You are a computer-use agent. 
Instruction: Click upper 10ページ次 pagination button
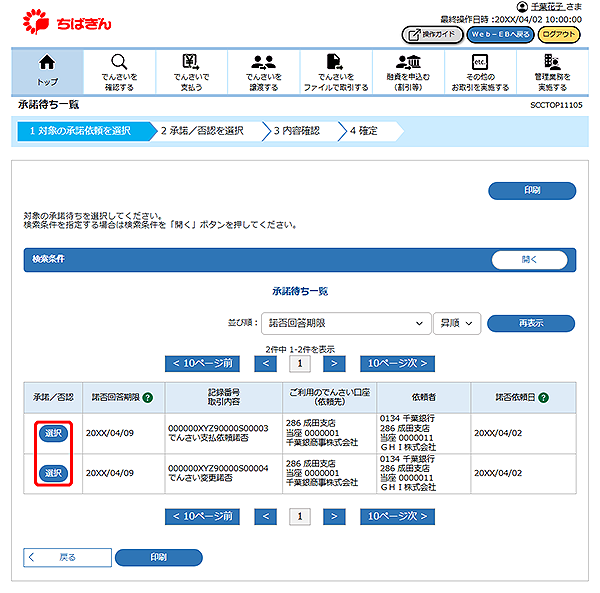coord(397,364)
